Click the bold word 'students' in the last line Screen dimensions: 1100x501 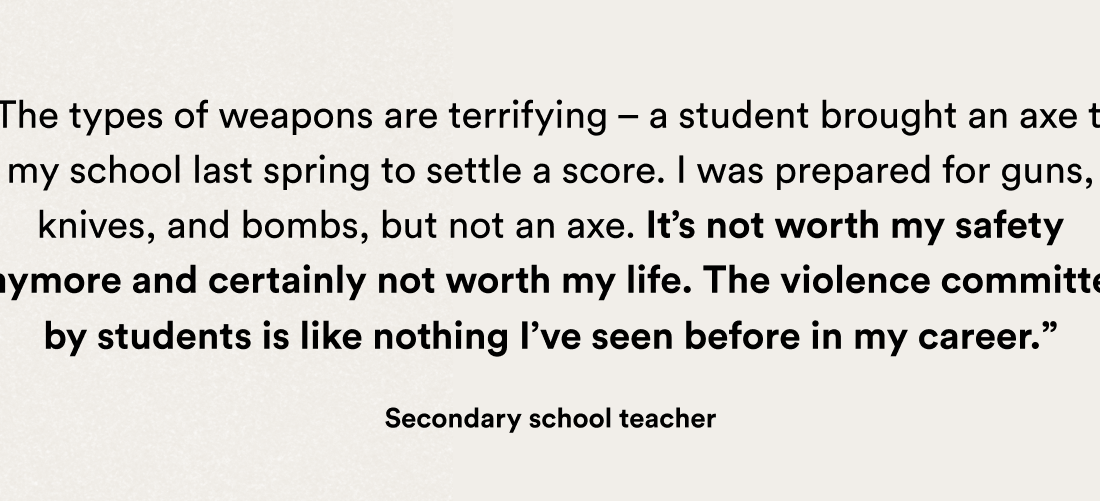[x=174, y=337]
